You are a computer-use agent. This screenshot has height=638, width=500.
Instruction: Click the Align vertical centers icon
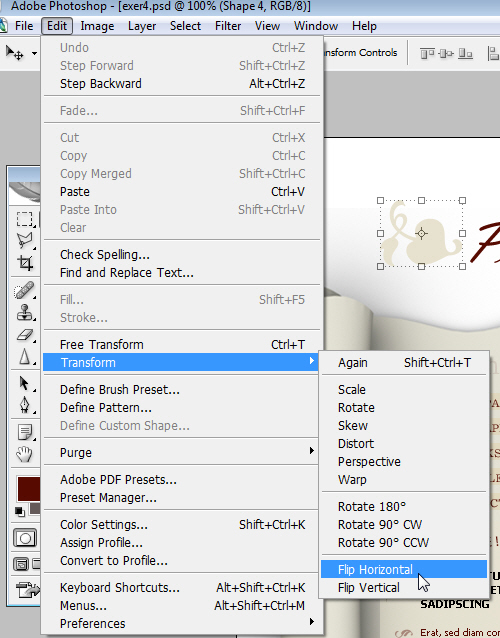[x=446, y=53]
